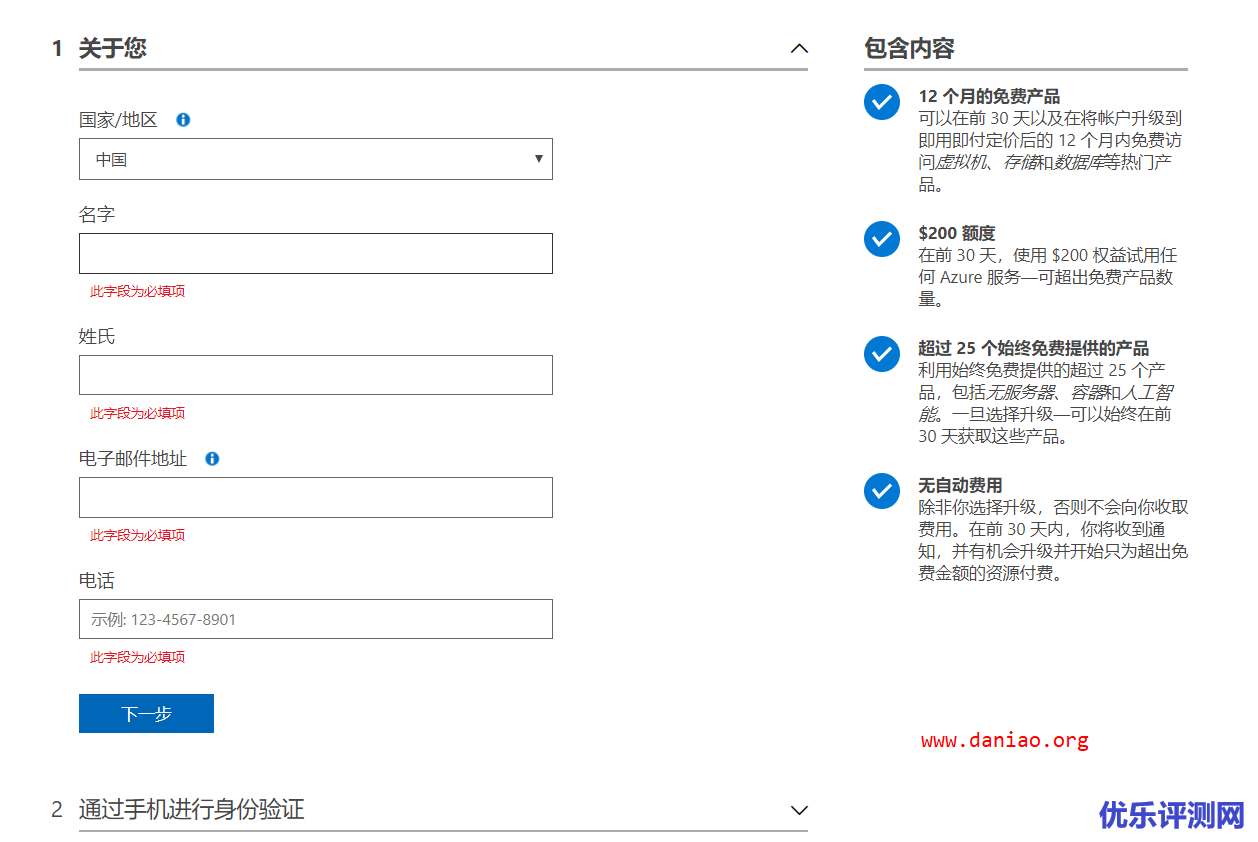The height and width of the screenshot is (842, 1258).
Task: Click the 此字段为必填项 error under 电话
Action: [138, 658]
